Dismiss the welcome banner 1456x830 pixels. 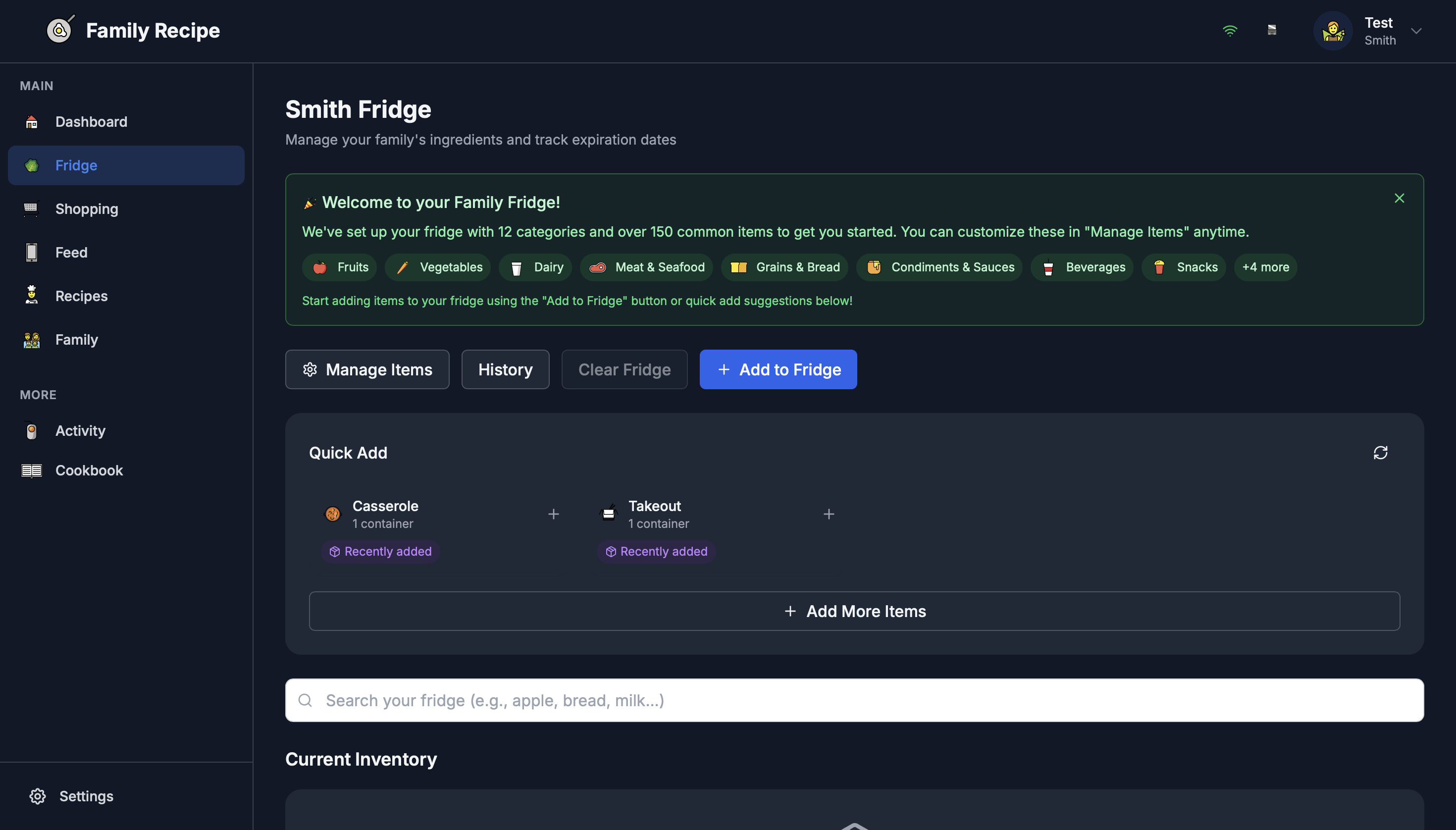point(1399,199)
